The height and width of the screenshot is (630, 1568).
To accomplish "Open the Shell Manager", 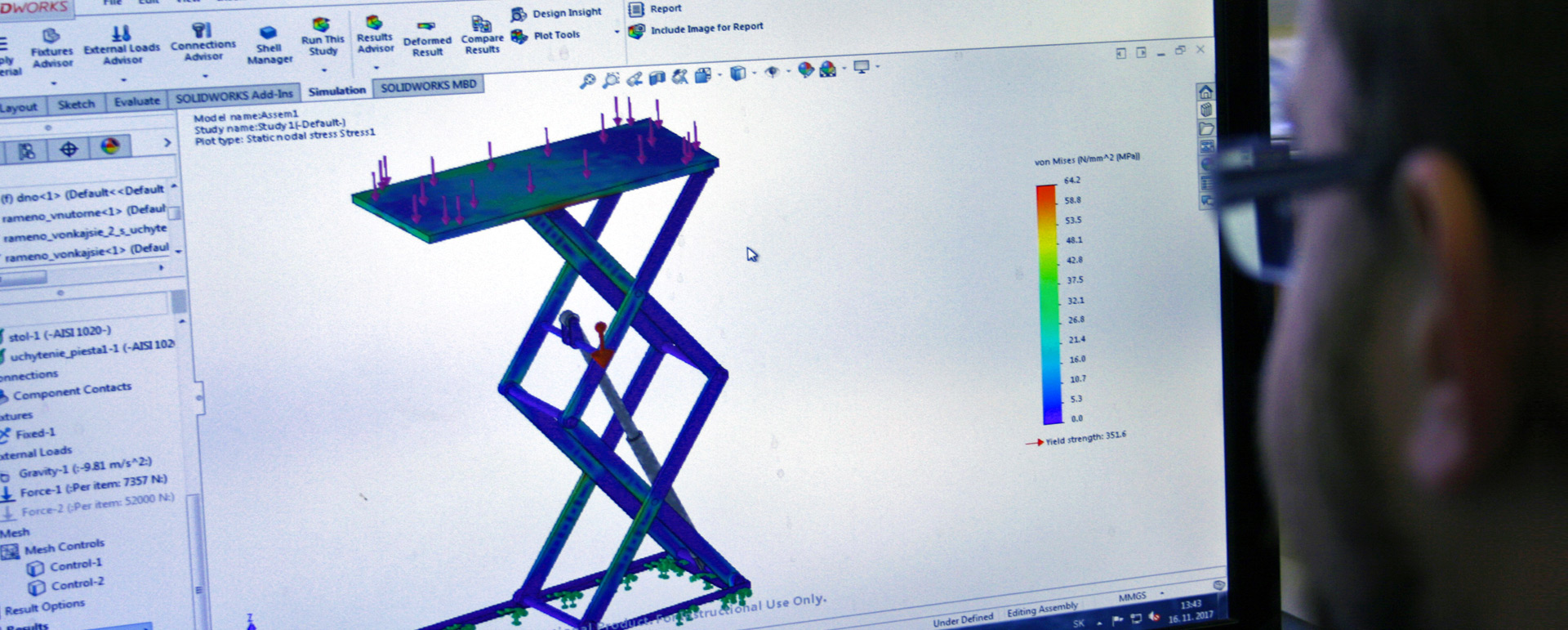I will click(269, 45).
